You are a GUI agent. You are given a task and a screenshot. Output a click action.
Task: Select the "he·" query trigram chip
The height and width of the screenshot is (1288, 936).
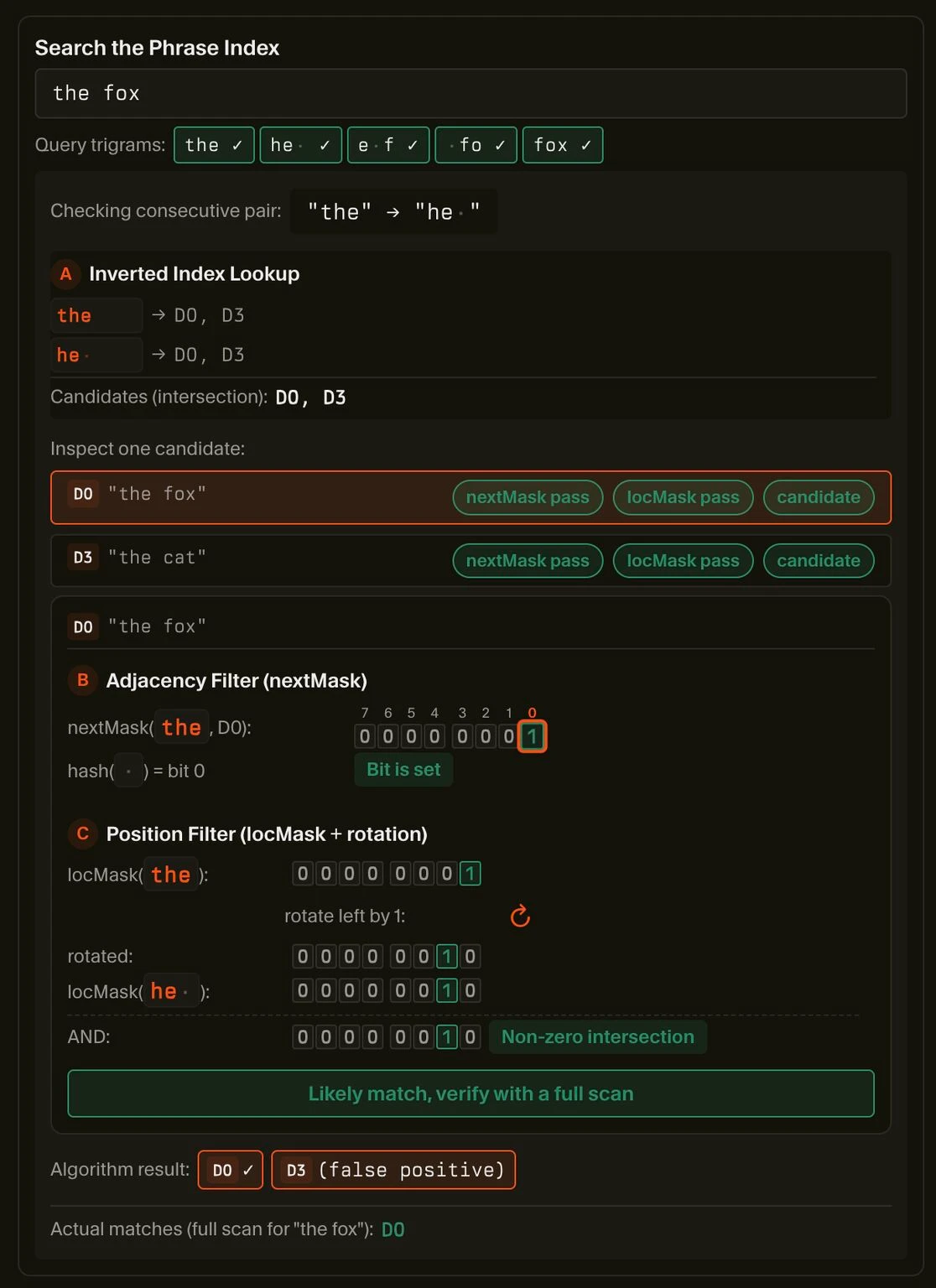300,145
